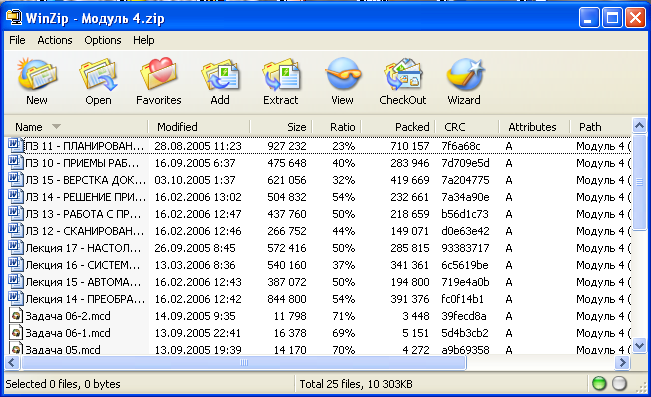Click Word icon of ПЗ 10 file
Screen dimensions: 651x397
tap(15, 162)
